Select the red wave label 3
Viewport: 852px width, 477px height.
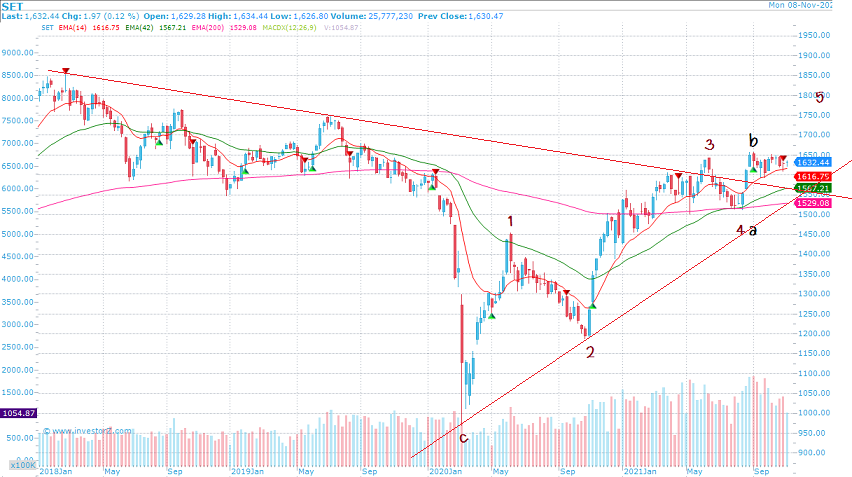click(x=709, y=145)
